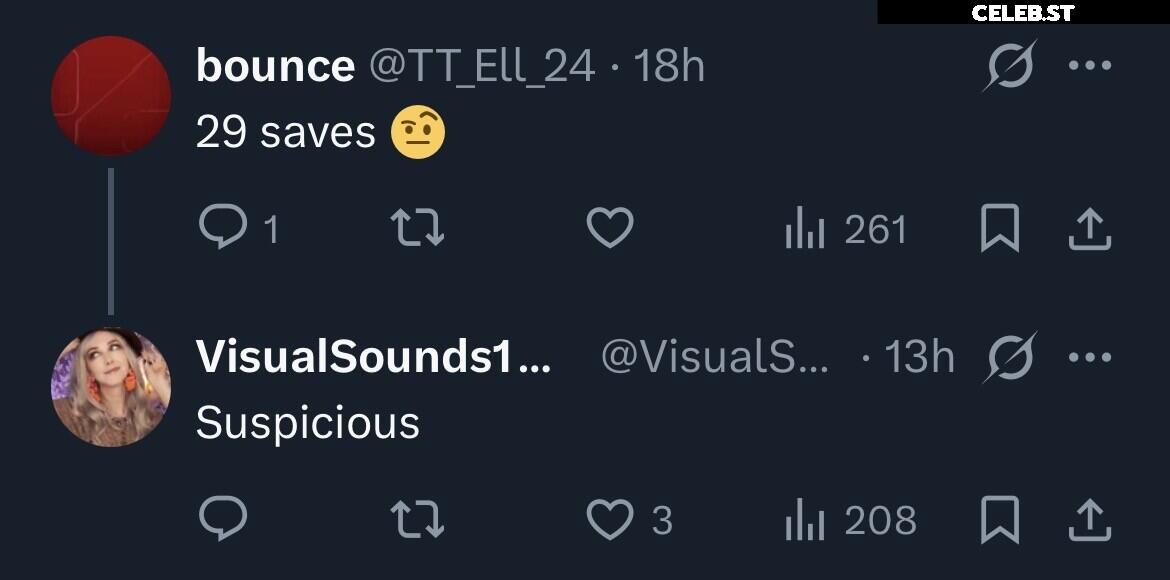Reply to bounce's "29 saves" tweet
Viewport: 1170px width, 580px height.
[x=223, y=227]
